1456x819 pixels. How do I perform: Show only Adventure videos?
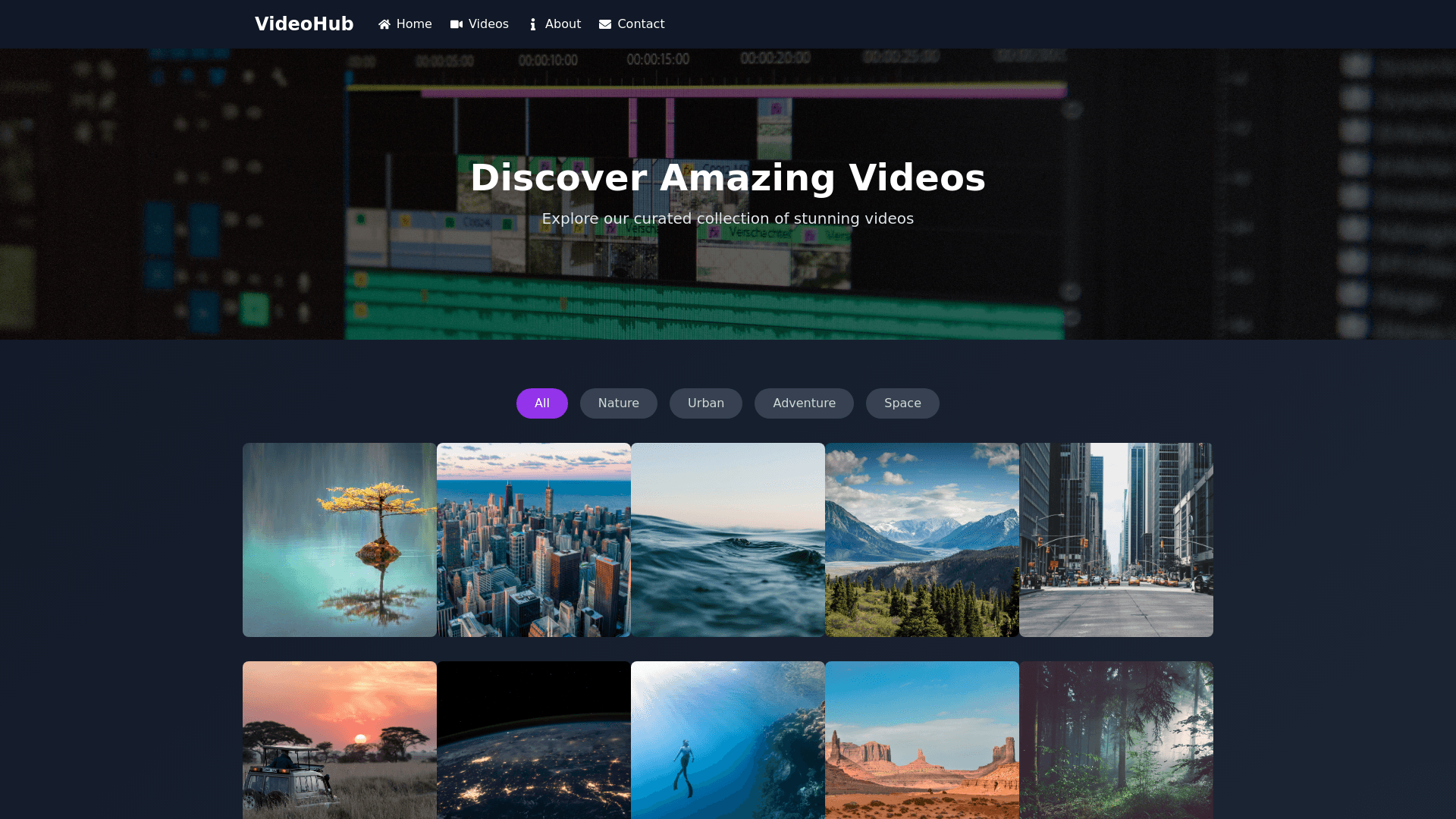804,403
